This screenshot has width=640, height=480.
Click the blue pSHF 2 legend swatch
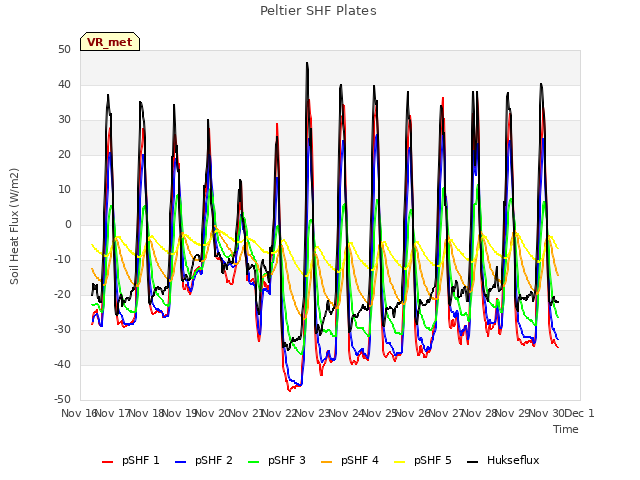point(180,462)
